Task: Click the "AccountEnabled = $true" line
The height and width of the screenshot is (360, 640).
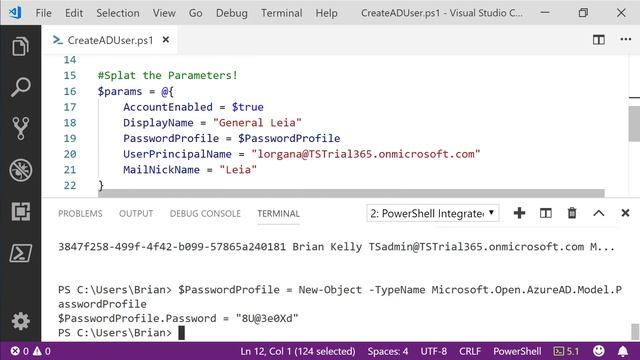Action: tap(193, 107)
